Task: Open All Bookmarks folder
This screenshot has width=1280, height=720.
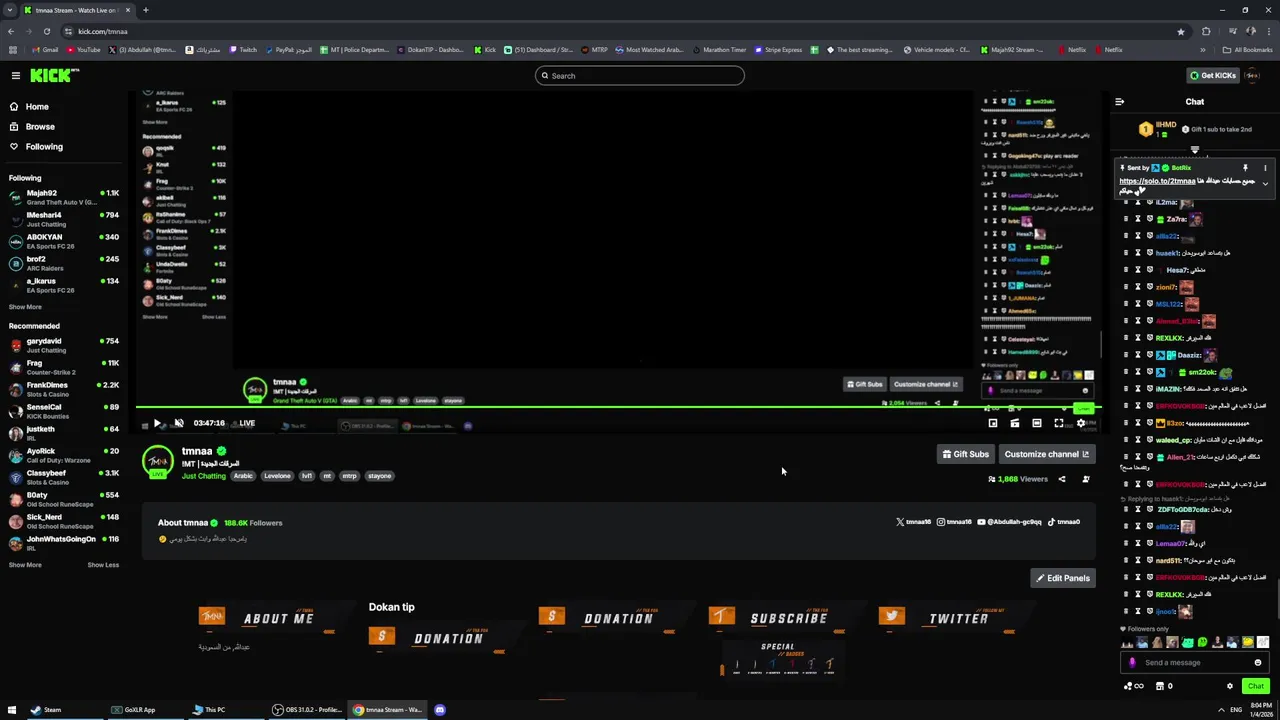Action: 1247,50
